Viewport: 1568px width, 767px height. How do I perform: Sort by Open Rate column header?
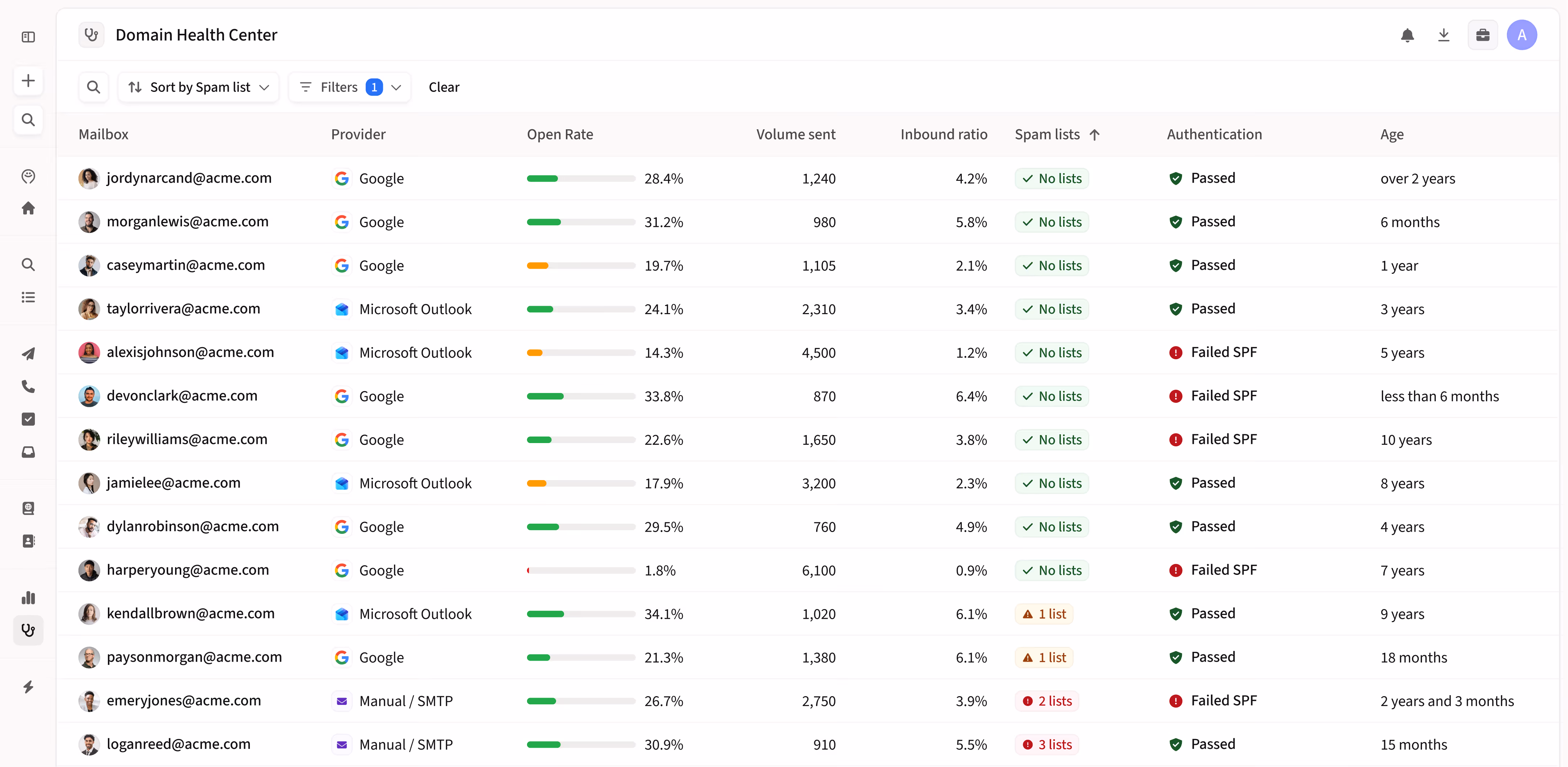click(560, 134)
